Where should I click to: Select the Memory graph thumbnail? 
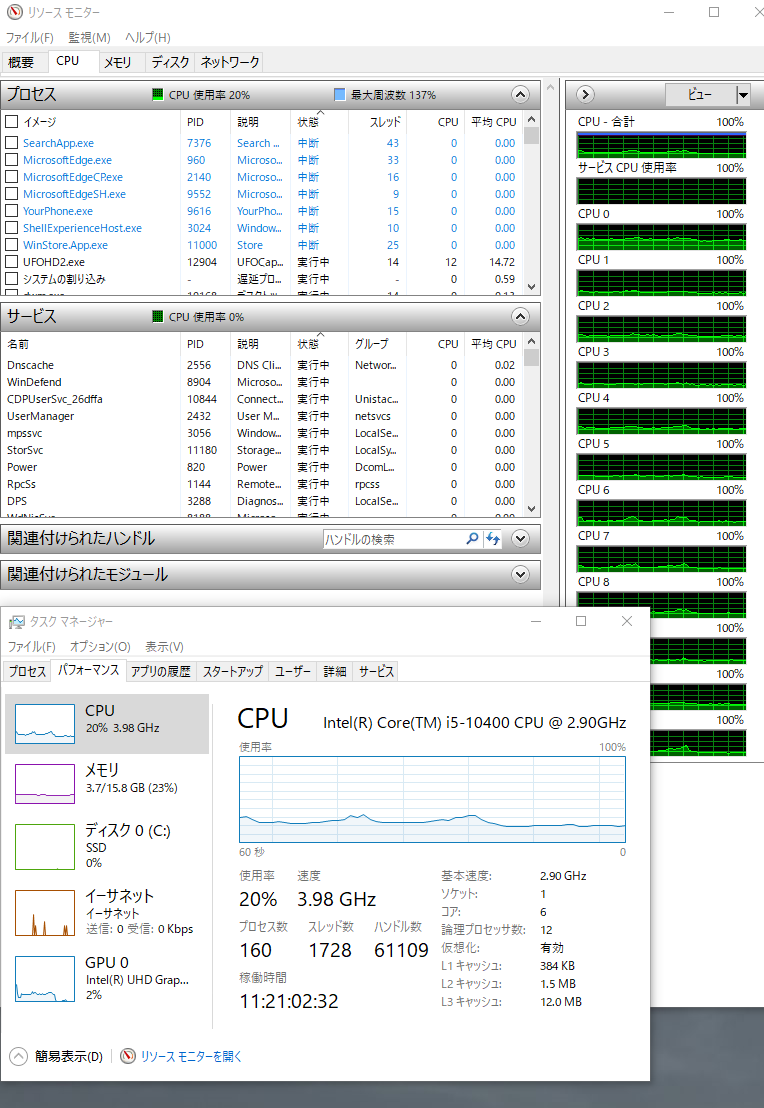coord(45,784)
